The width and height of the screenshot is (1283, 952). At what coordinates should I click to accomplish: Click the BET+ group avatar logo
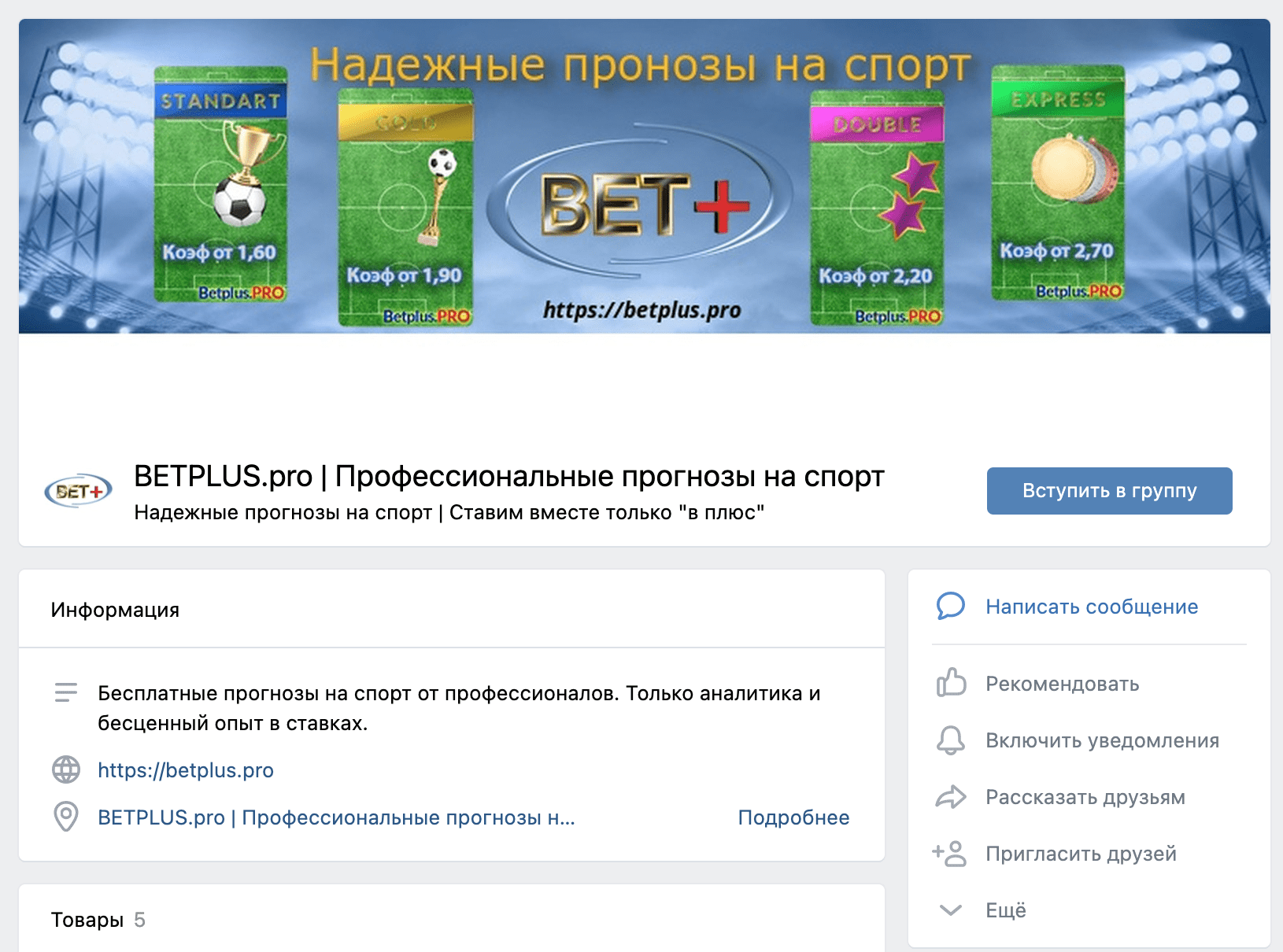[x=79, y=491]
